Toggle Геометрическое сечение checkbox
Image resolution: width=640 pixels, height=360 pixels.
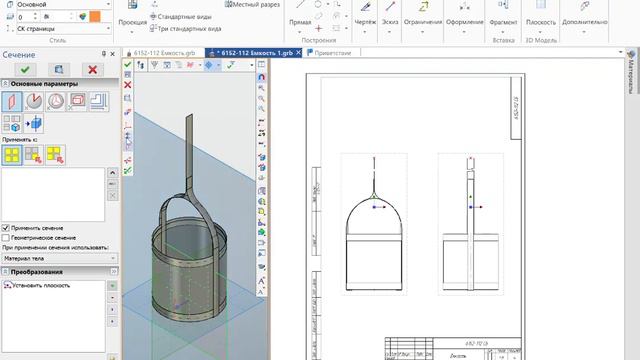(6, 238)
